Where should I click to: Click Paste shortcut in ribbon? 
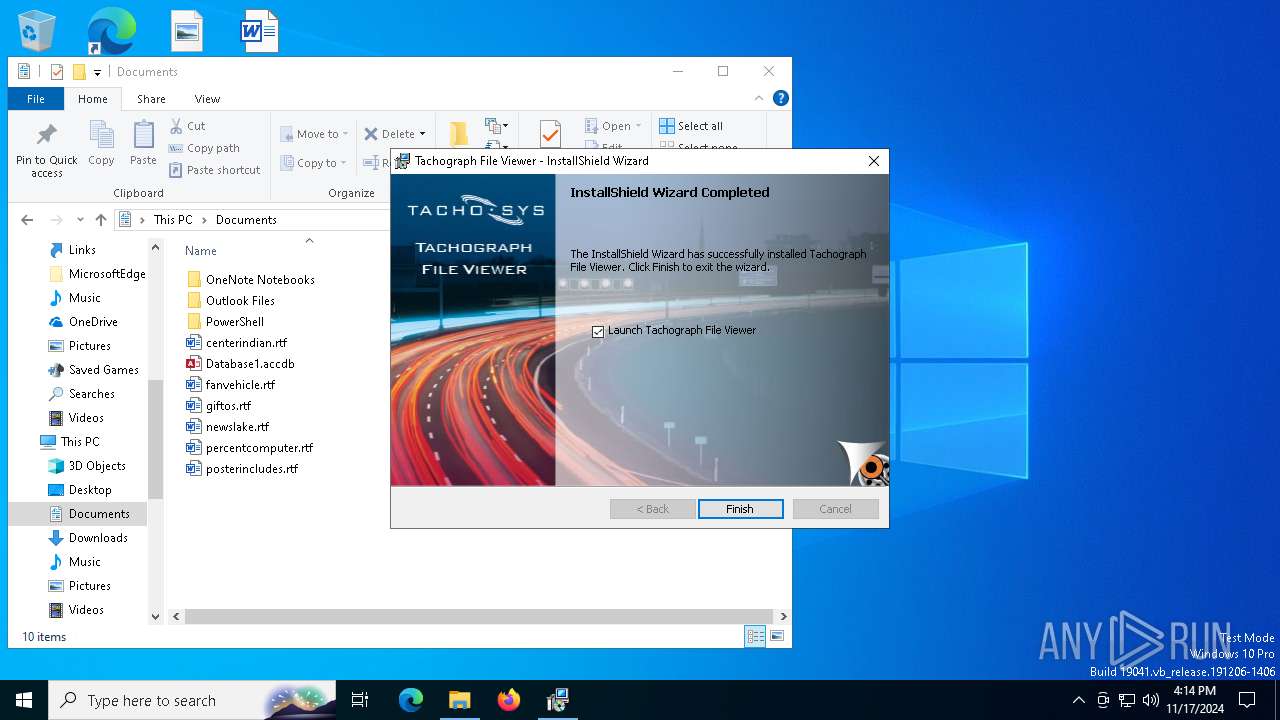coord(215,170)
